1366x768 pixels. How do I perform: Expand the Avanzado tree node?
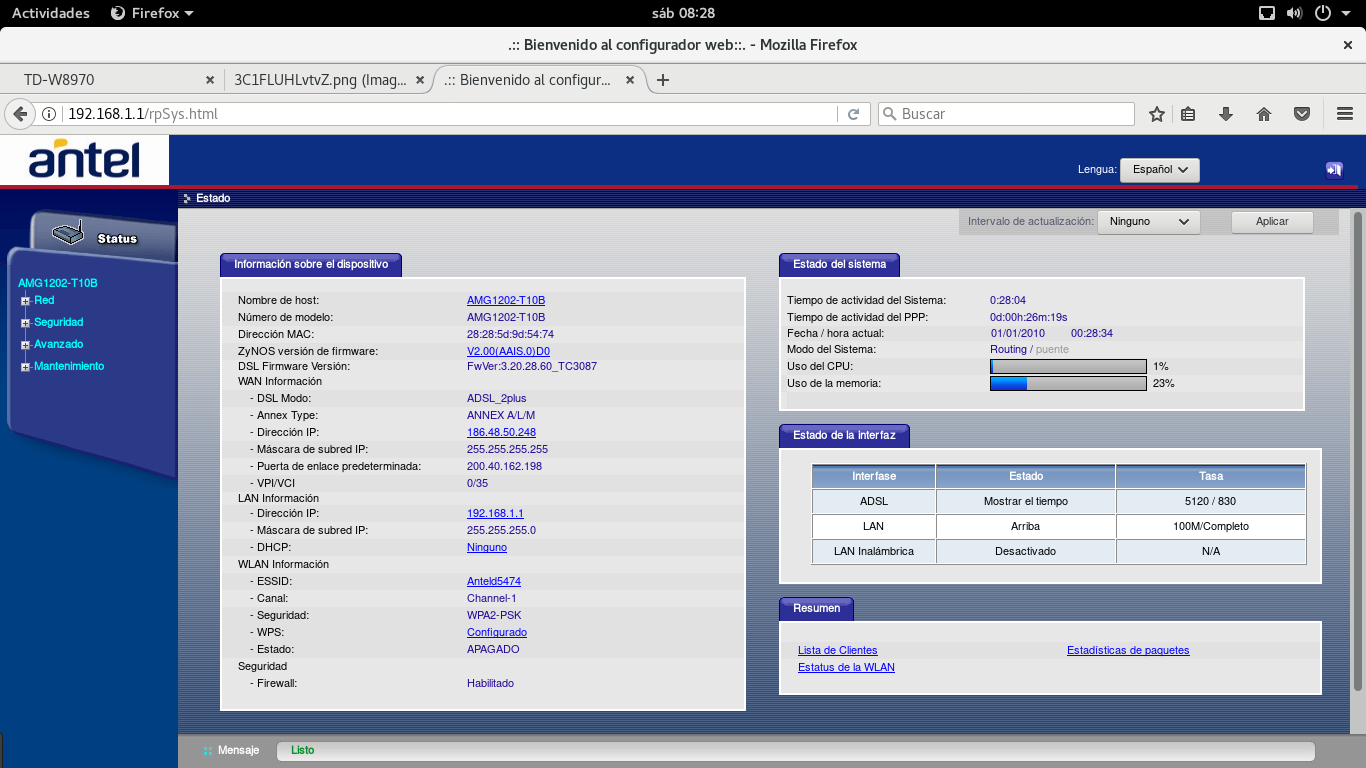tap(25, 345)
